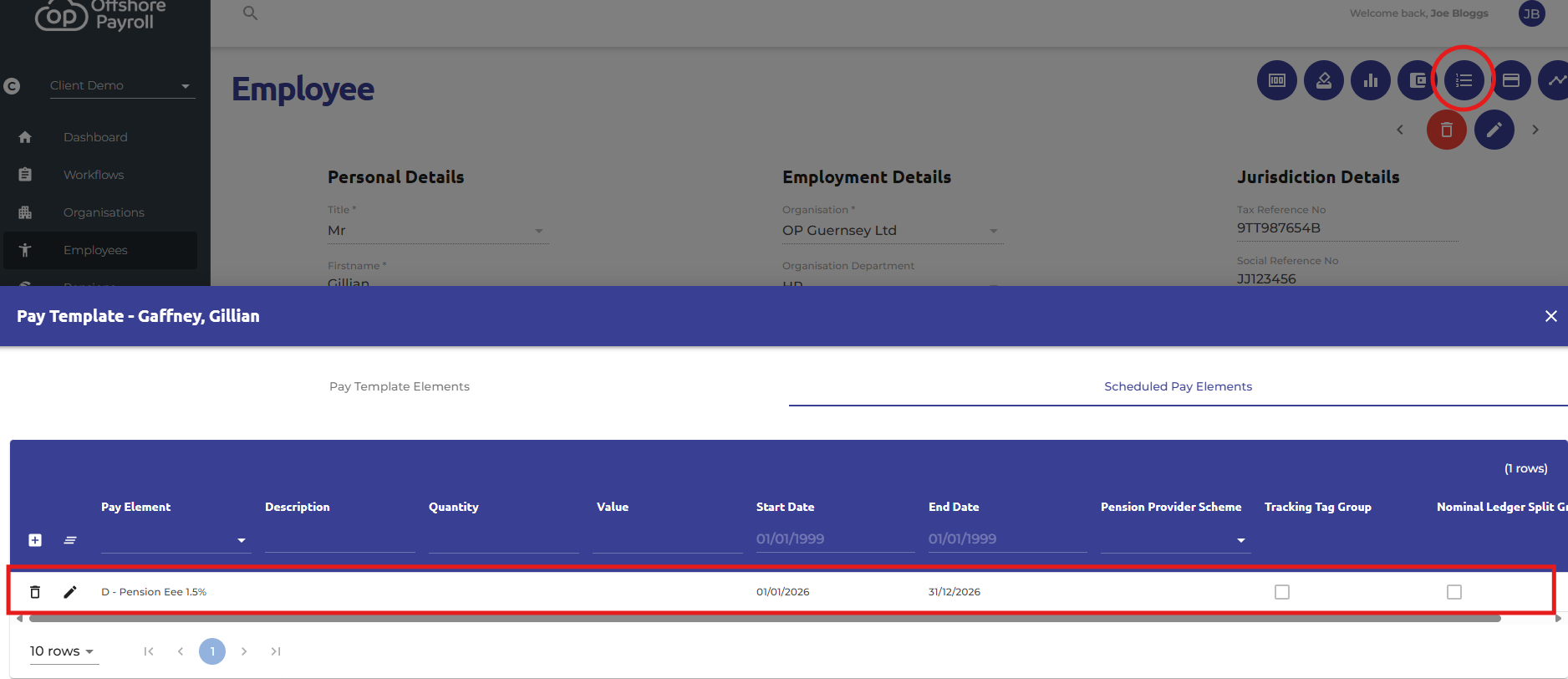1568x679 pixels.
Task: Switch to Pay Template Elements tab
Action: click(400, 386)
